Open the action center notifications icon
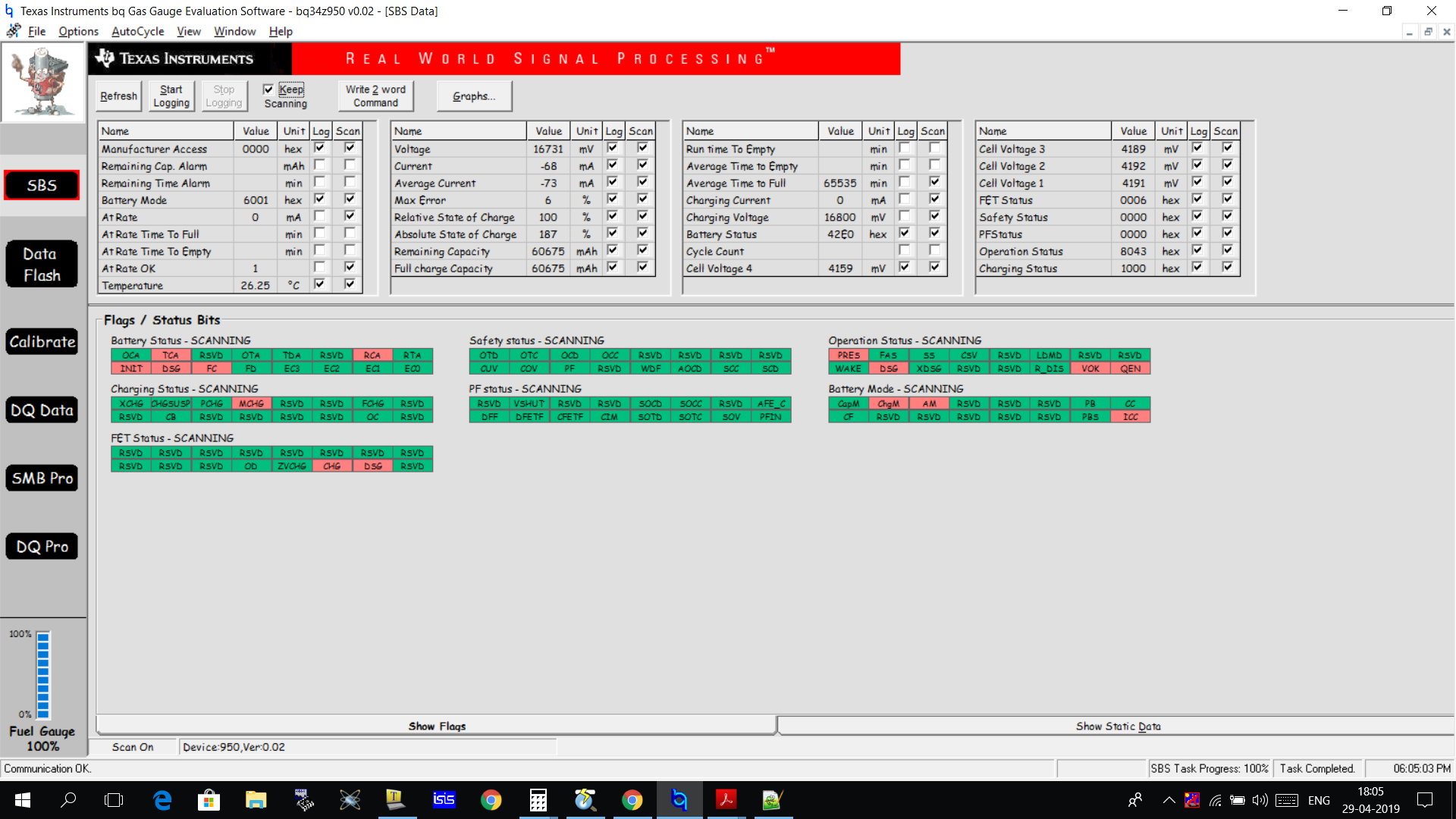 tap(1425, 800)
